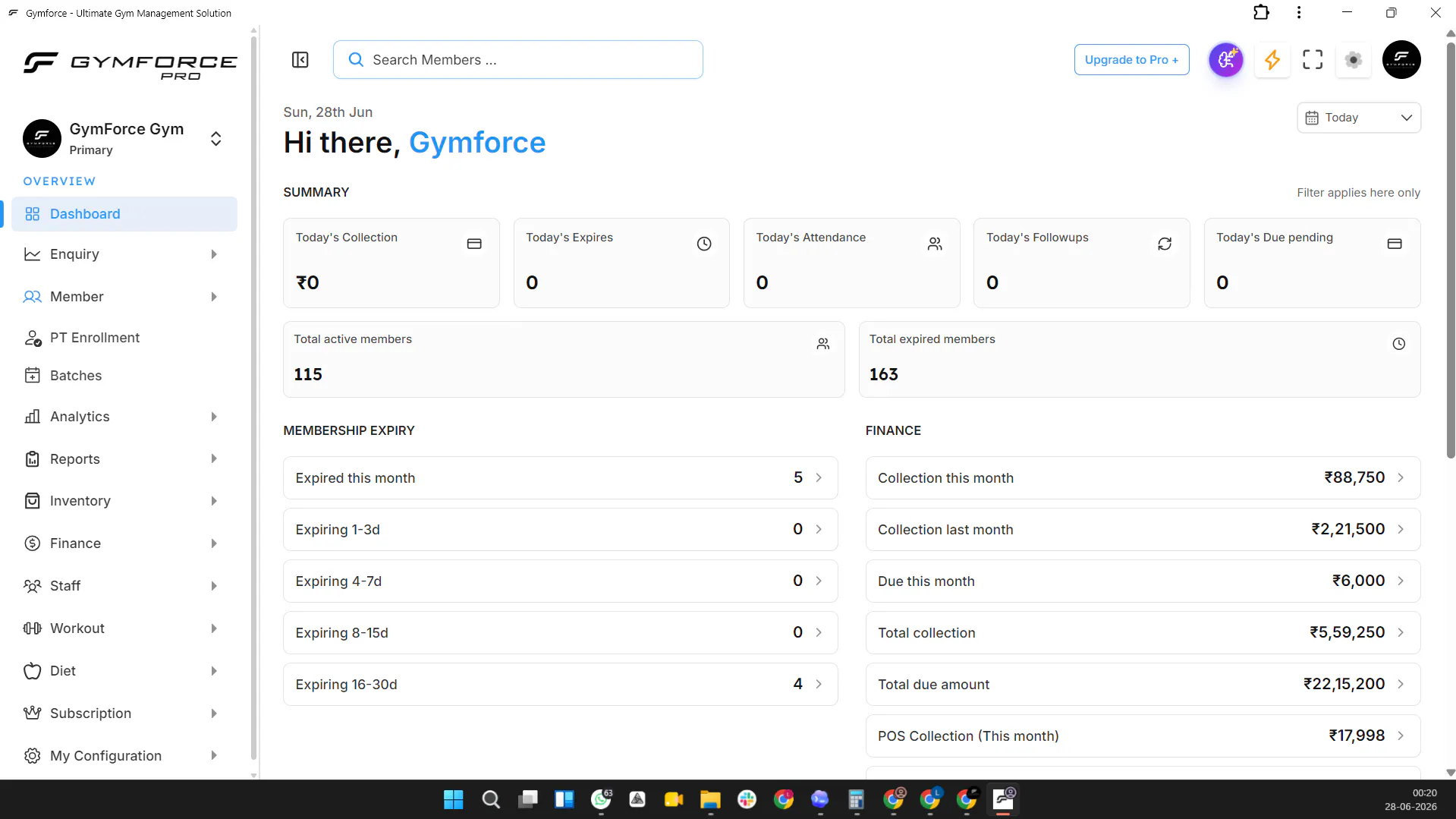Open the Windows Start button in the taskbar
The image size is (1456, 819).
pyautogui.click(x=454, y=799)
